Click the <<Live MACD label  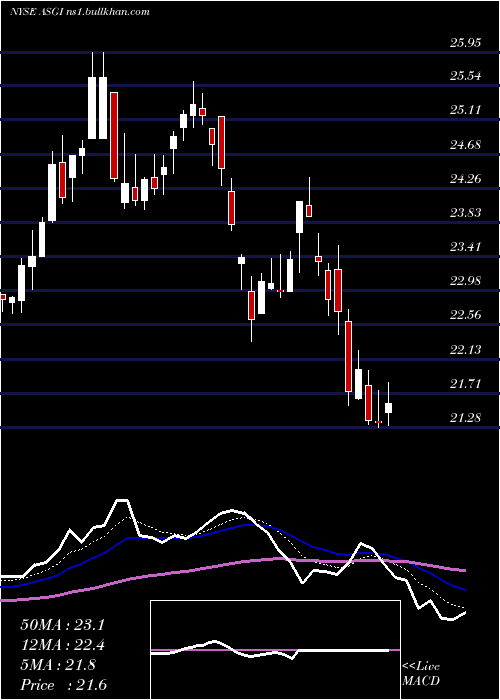tap(421, 674)
